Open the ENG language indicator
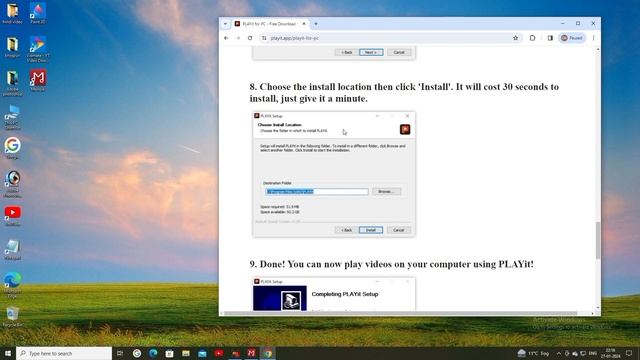Screen dimensions: 640x360 click(x=593, y=353)
